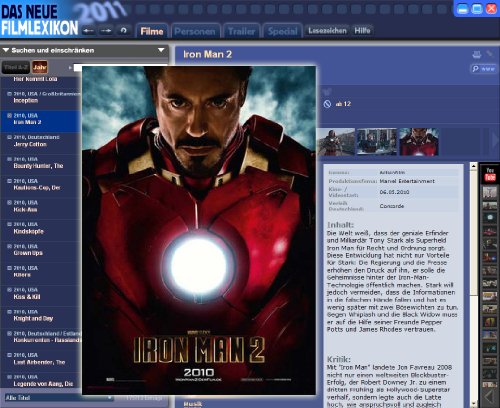Open the Filme tab
Viewport: 500px width, 408px height.
click(x=152, y=31)
